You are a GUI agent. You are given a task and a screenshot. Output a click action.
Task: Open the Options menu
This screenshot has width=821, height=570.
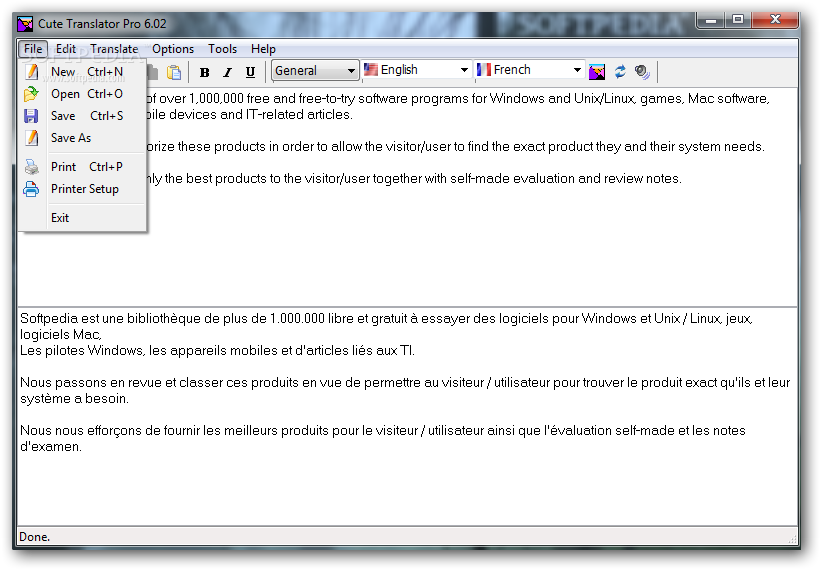coord(173,49)
